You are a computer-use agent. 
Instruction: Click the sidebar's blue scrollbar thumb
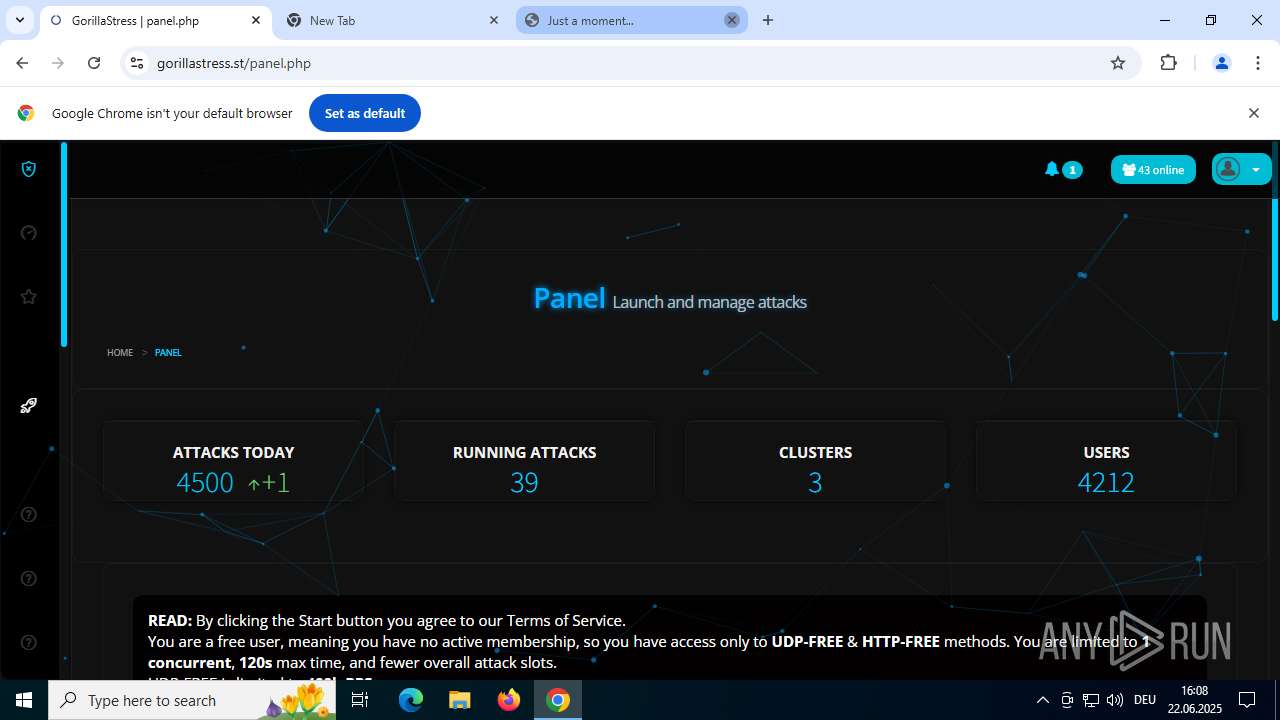[x=64, y=244]
